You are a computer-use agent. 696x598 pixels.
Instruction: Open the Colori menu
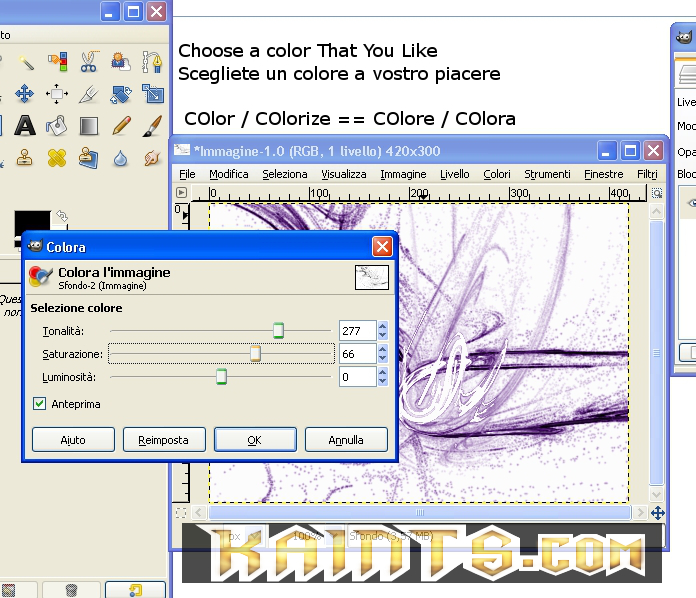pyautogui.click(x=497, y=174)
